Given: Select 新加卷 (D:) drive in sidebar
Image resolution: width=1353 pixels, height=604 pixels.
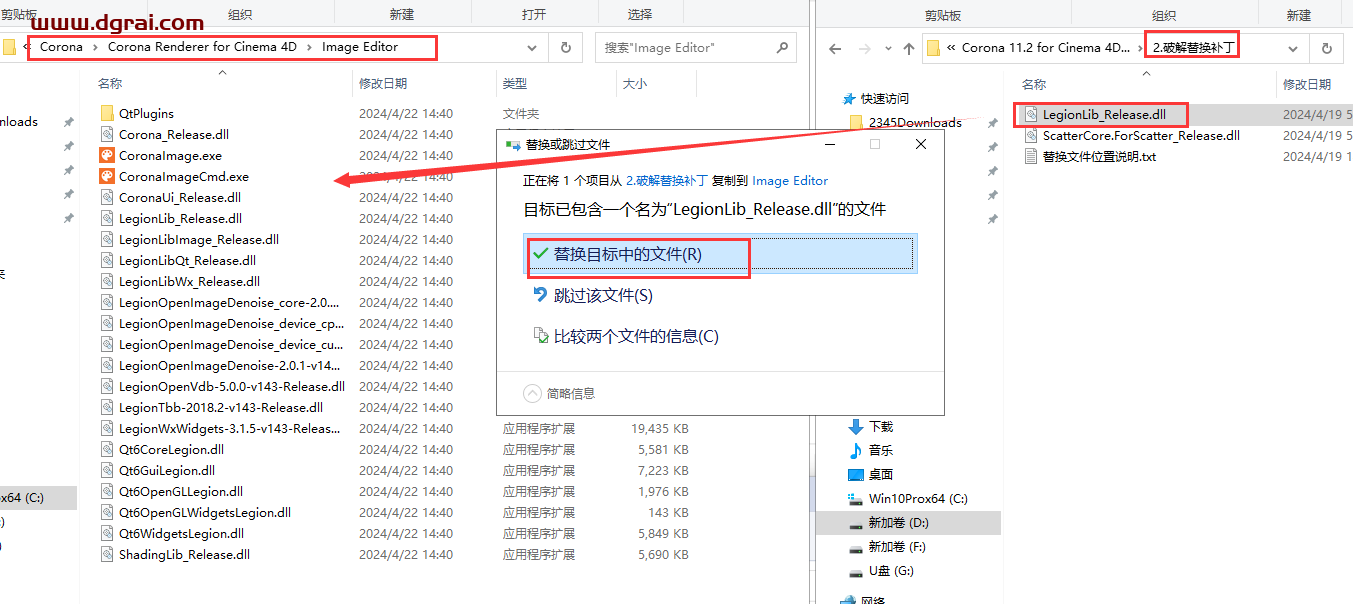Looking at the screenshot, I should tap(897, 522).
